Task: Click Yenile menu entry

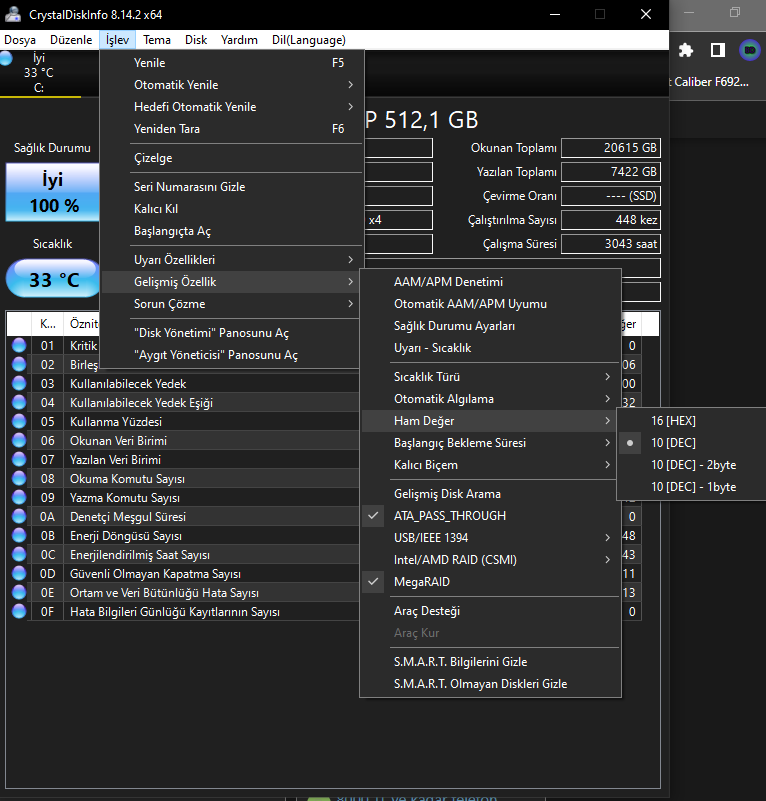Action: (x=232, y=63)
